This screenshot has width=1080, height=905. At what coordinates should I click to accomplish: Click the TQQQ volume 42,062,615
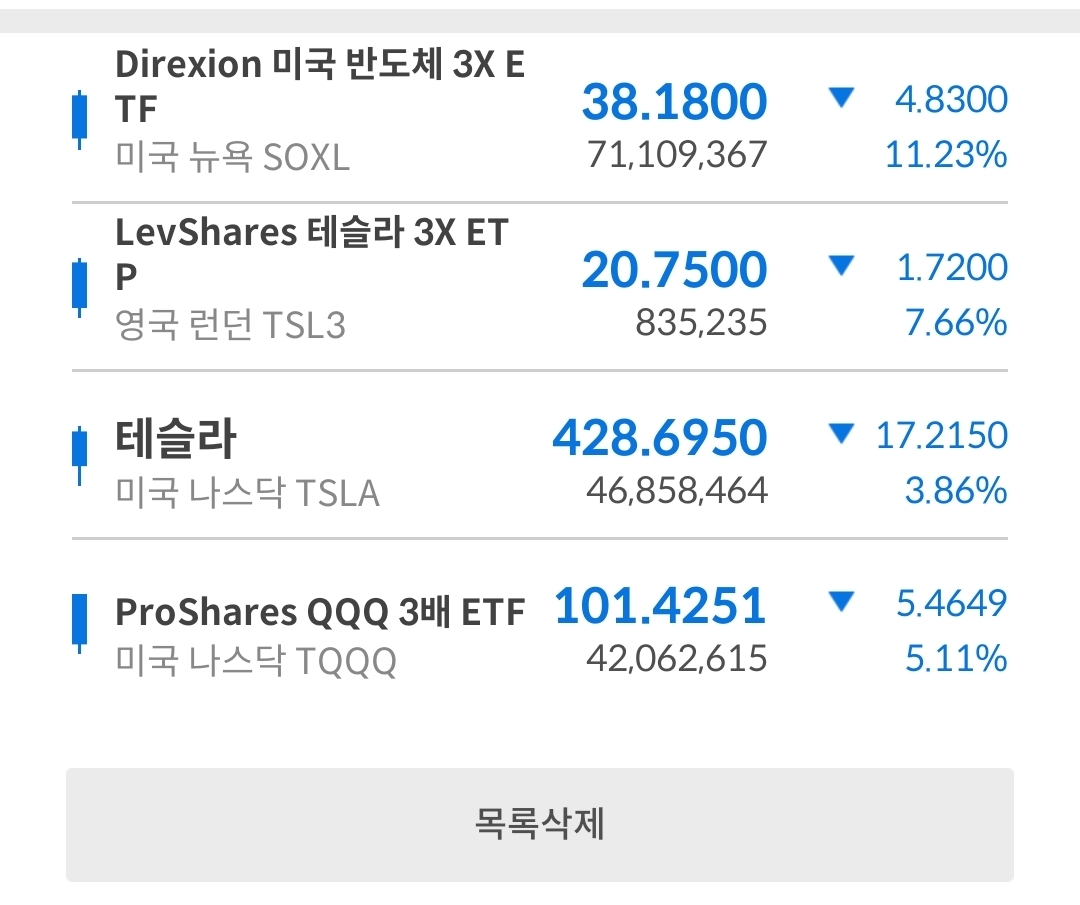[675, 659]
